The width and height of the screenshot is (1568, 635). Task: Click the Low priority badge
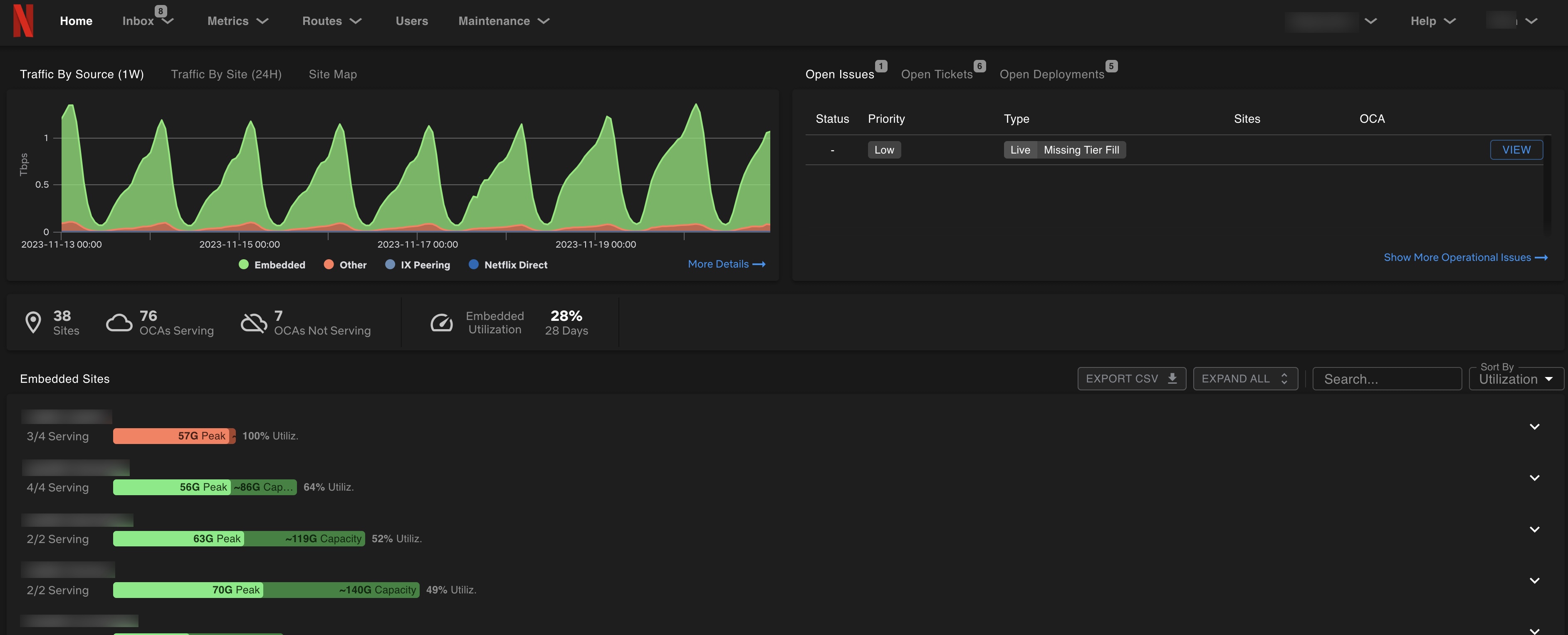[x=884, y=150]
